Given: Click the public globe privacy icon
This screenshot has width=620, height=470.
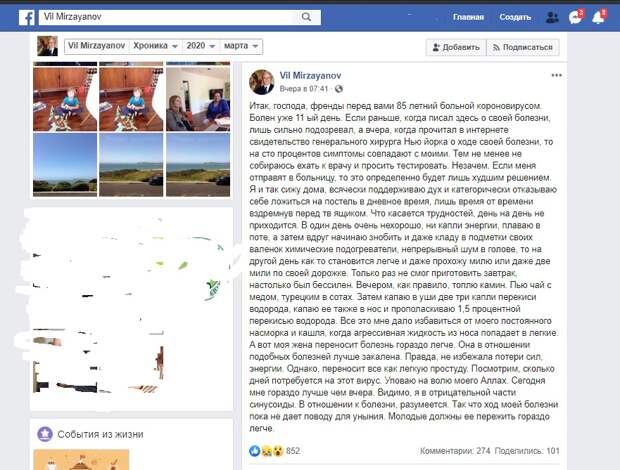Looking at the screenshot, I should click(339, 89).
